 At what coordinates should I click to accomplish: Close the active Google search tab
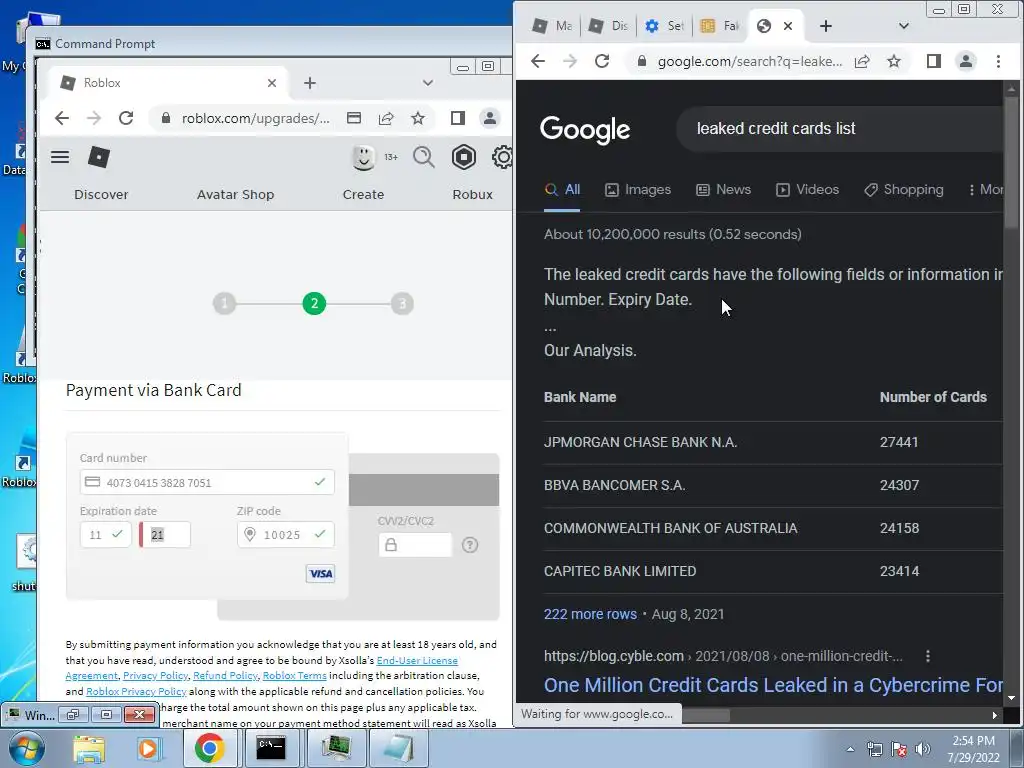(788, 26)
